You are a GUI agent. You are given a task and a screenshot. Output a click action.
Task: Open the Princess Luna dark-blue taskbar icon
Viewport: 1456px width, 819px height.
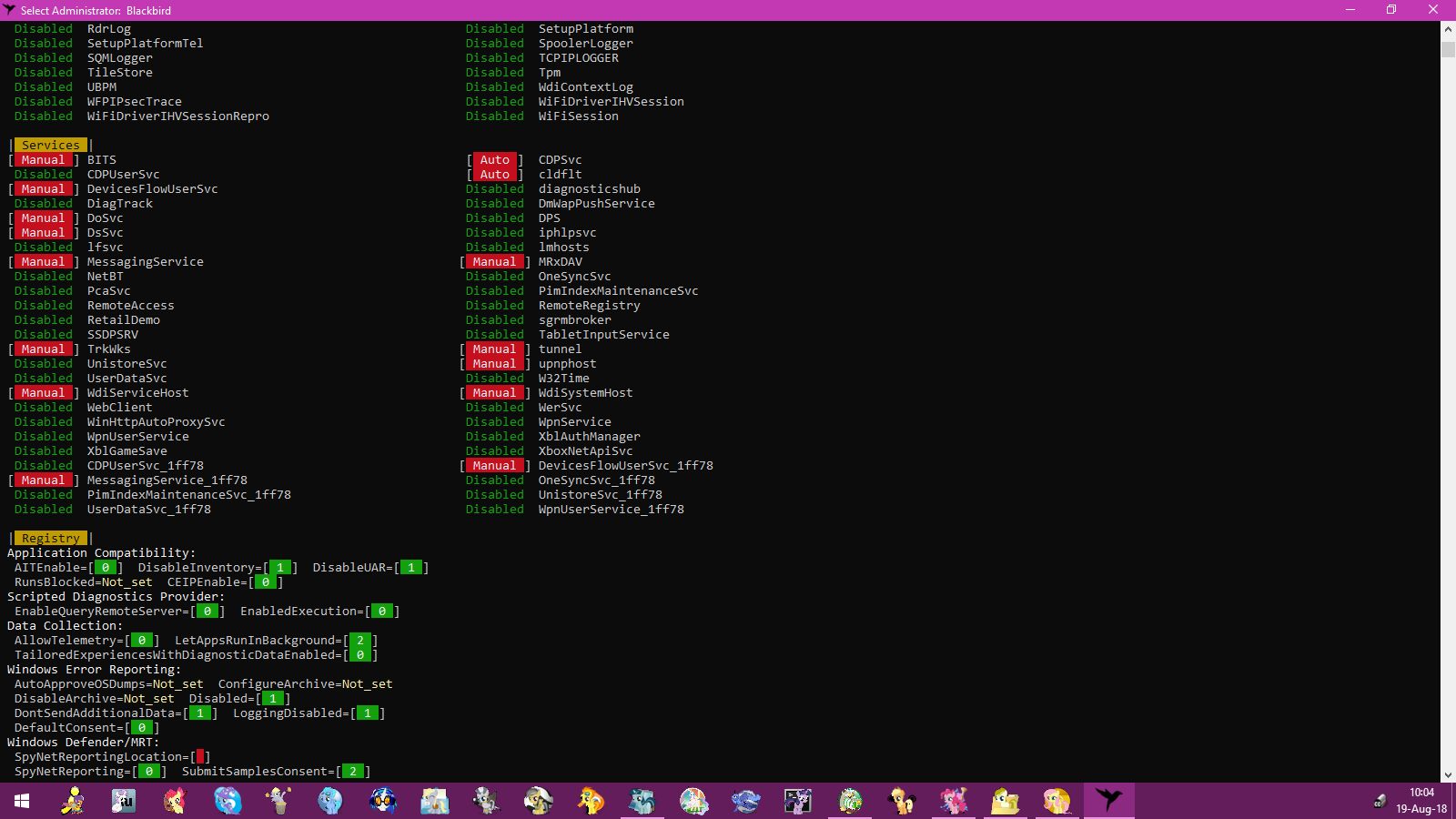coord(746,801)
